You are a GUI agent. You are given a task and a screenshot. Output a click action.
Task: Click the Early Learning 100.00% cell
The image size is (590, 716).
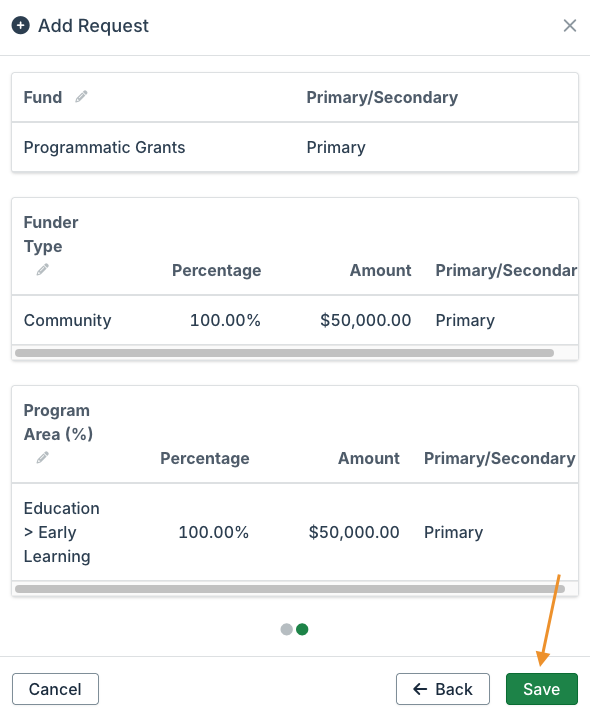point(213,532)
